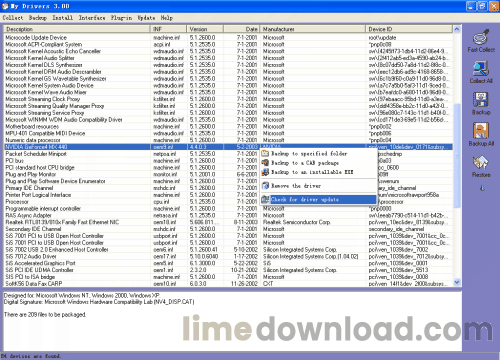
Task: Select Microsoft WINMM WDM Audio Compatibility Driver
Action: pyautogui.click(x=228, y=120)
